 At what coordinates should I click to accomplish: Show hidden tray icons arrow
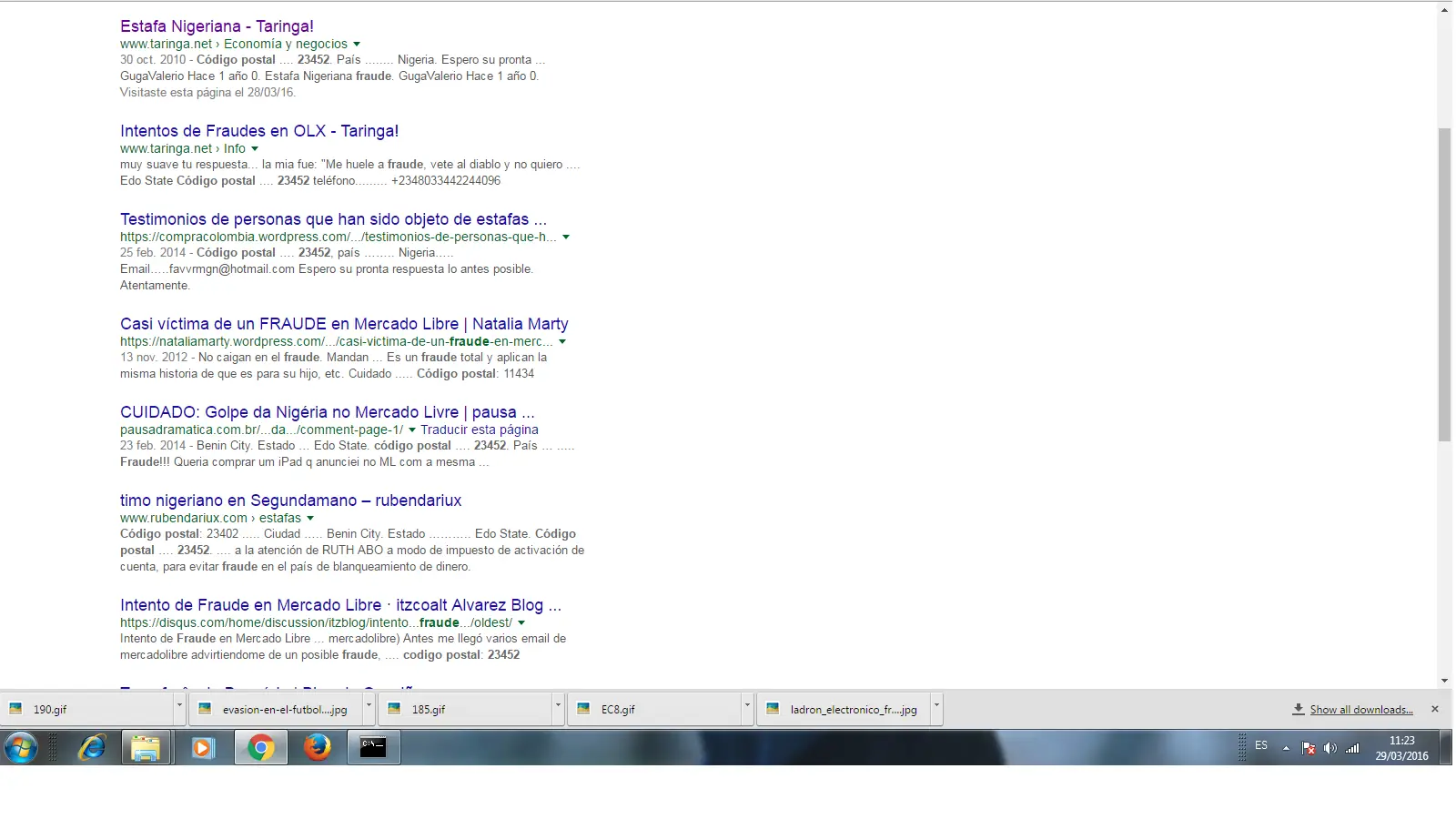point(1286,748)
